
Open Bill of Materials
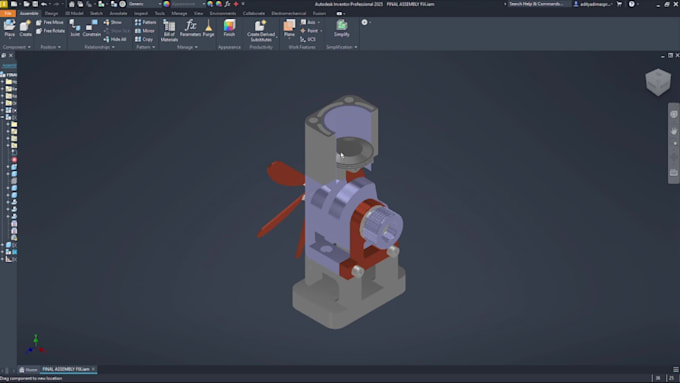click(169, 30)
